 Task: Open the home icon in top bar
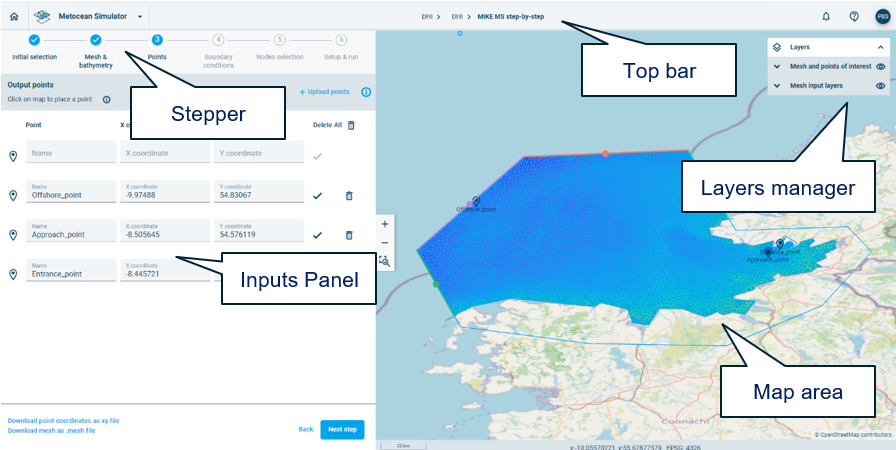click(14, 16)
